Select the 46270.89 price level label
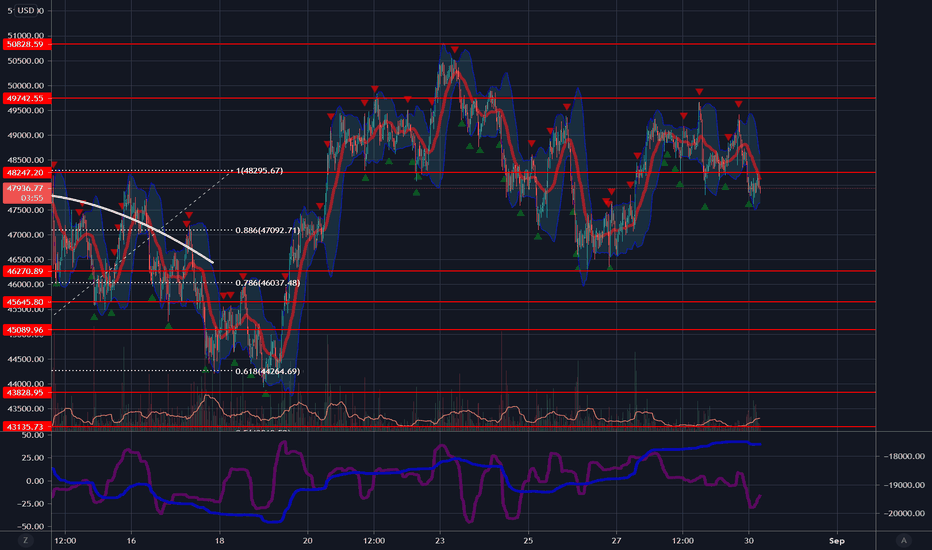Viewport: 932px width, 550px height. (x=27, y=271)
